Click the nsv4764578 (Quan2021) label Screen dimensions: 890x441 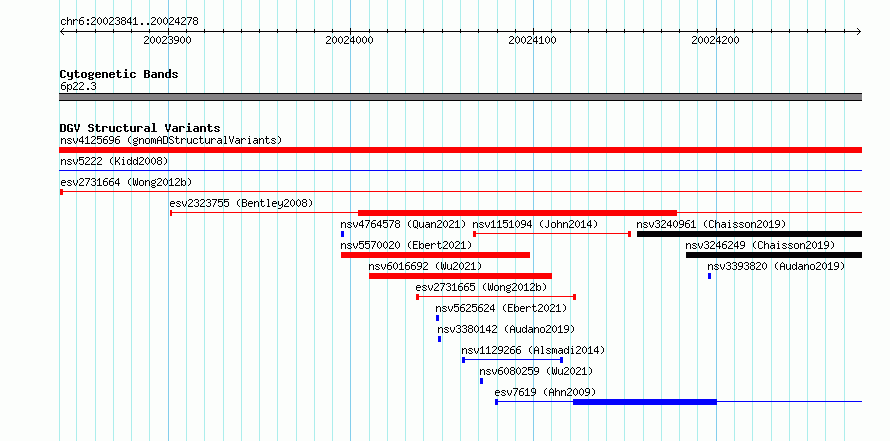(403, 224)
